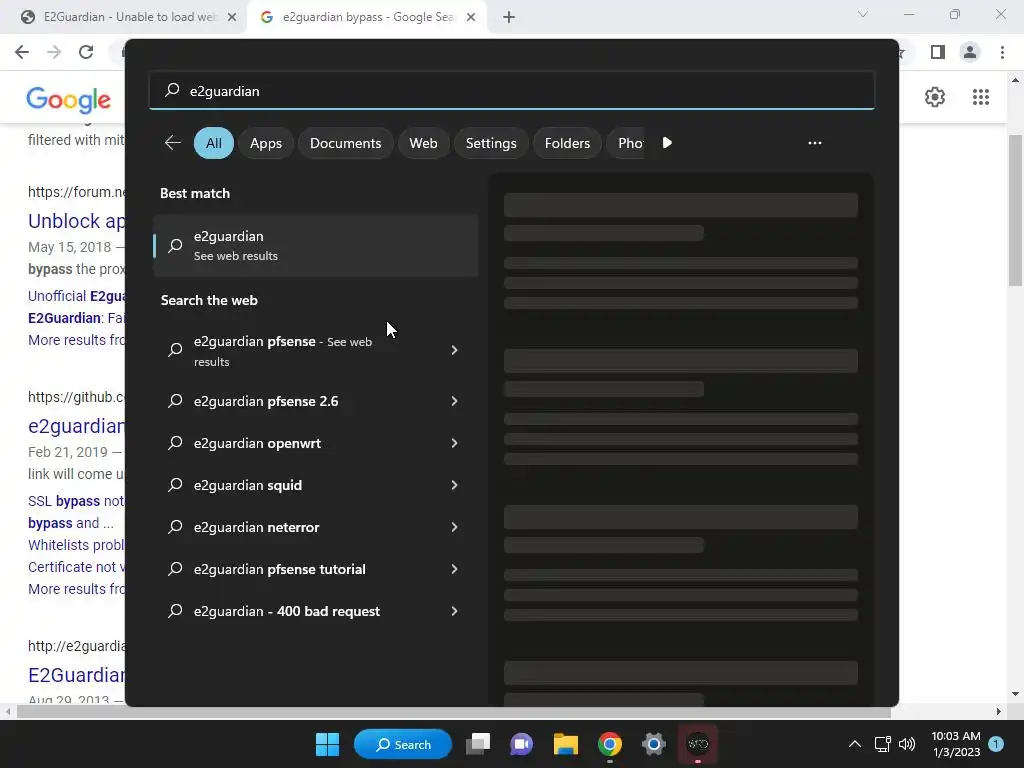Open the SSL bypass sublink in Chrome
1024x768 pixels.
coord(76,501)
